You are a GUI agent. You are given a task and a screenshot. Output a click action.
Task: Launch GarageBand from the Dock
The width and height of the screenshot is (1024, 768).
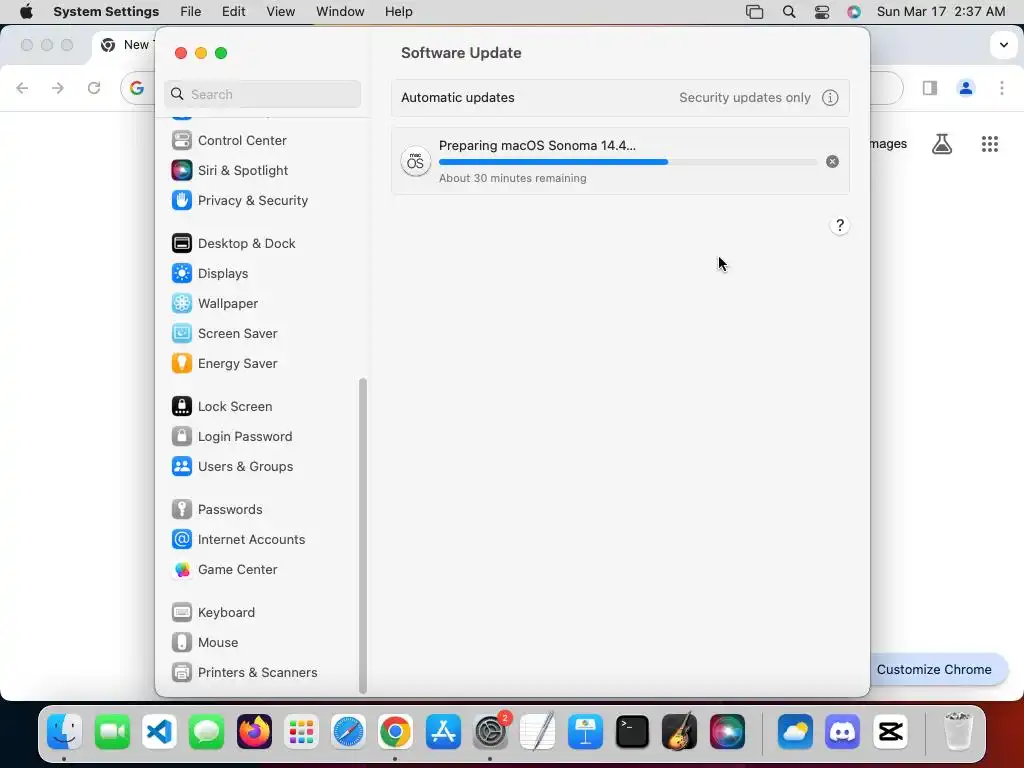click(679, 731)
